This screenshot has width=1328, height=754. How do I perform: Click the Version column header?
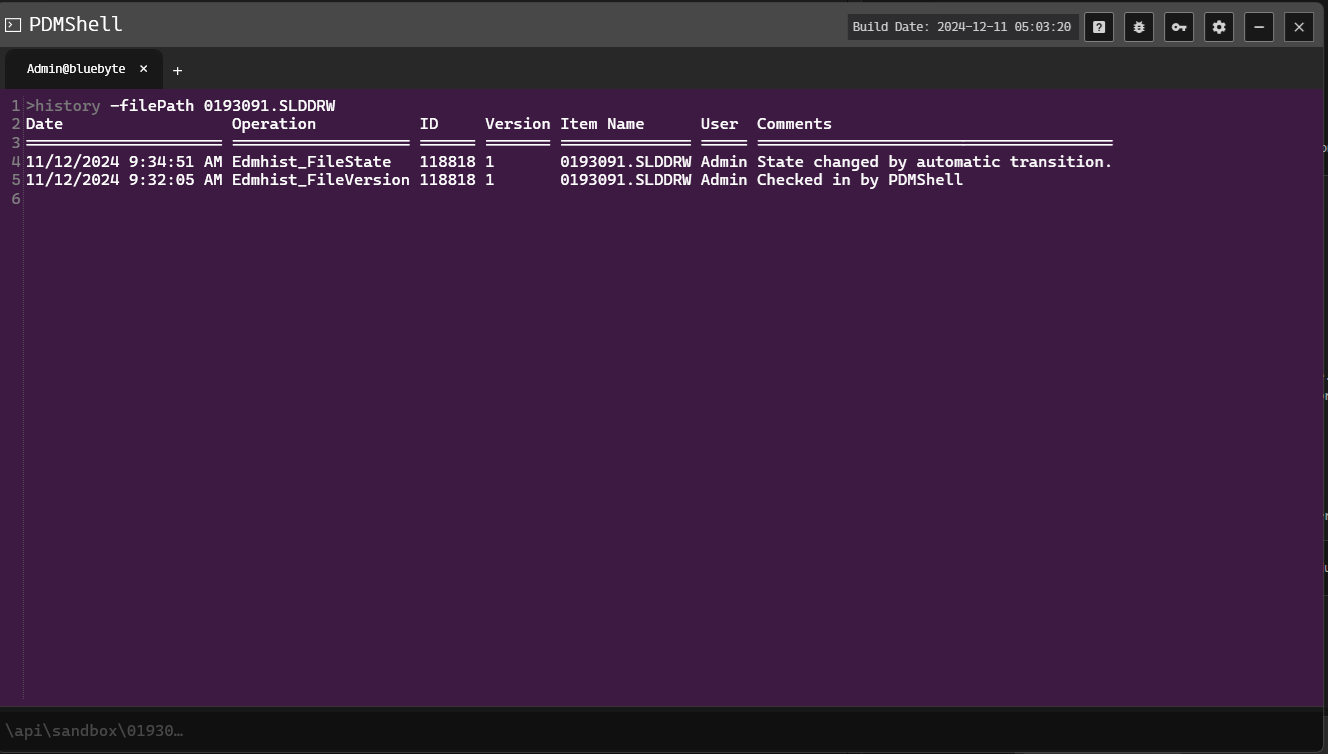[517, 123]
